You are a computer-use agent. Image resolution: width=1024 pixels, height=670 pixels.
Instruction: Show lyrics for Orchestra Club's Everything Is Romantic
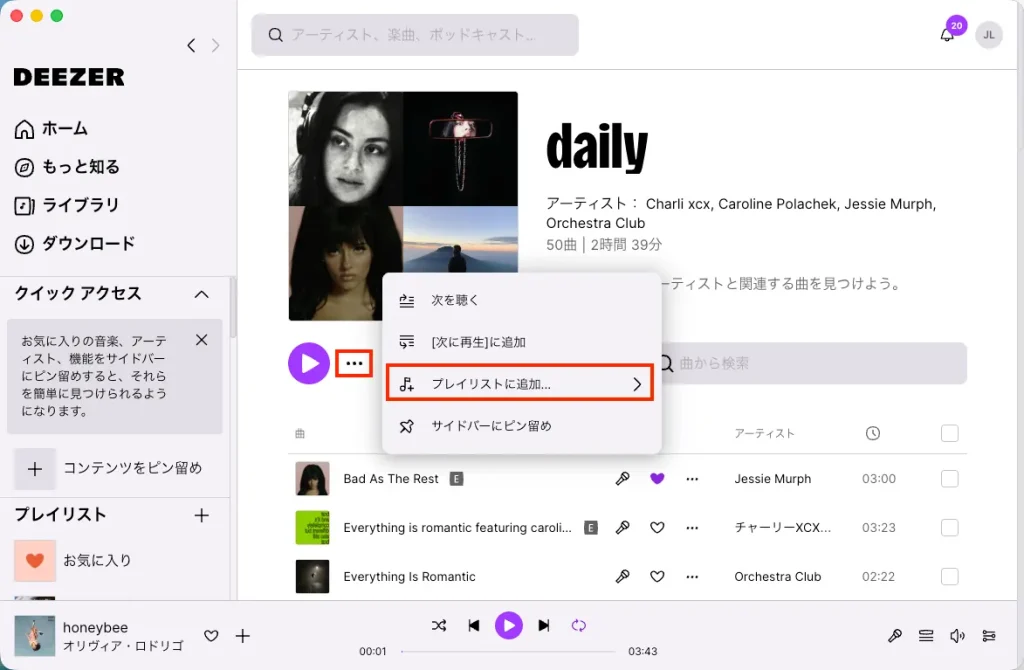[622, 577]
